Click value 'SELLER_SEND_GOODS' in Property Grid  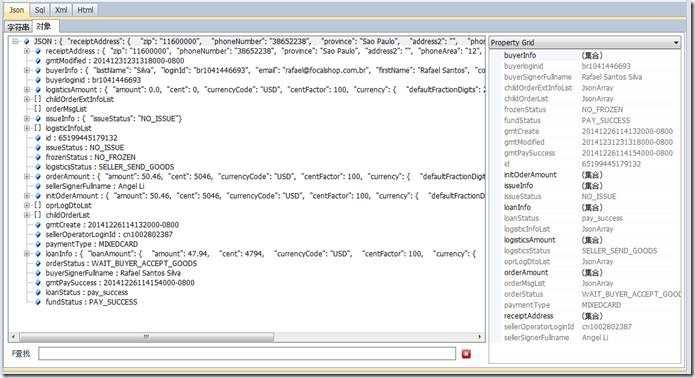point(619,251)
